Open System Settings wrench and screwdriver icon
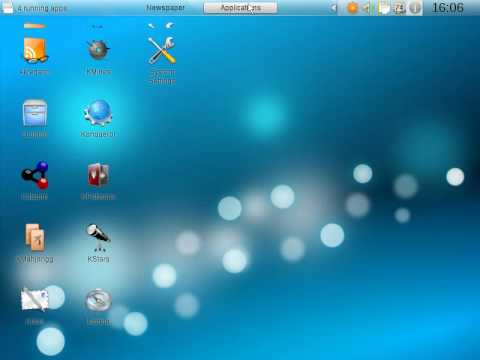Screen dimensions: 480x360 tap(162, 50)
